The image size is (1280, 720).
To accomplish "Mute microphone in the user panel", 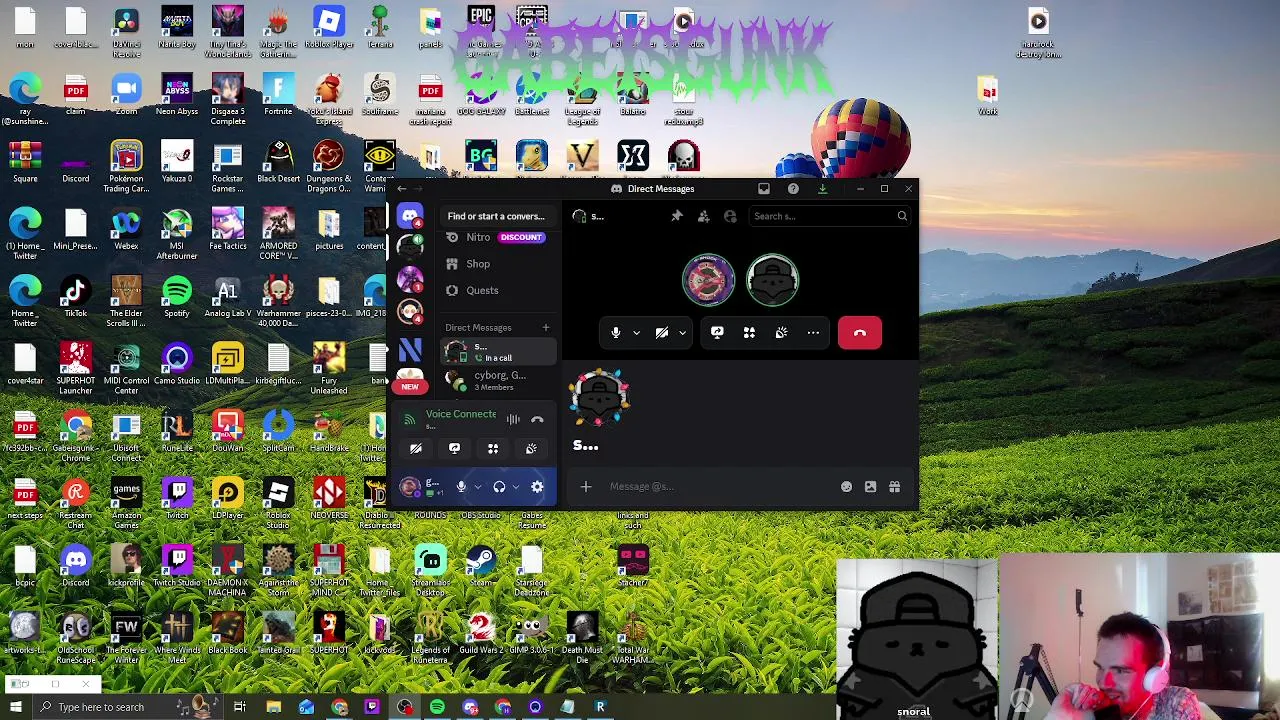I will click(x=461, y=487).
